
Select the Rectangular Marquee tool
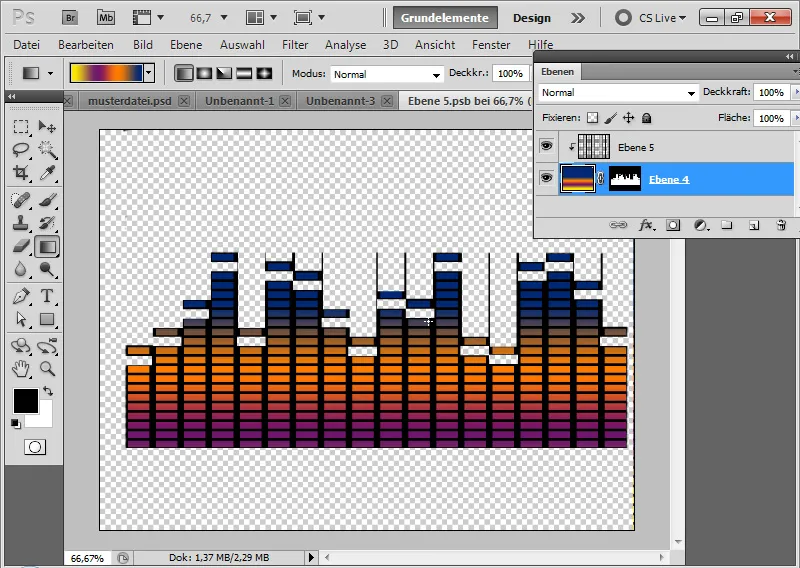coord(21,127)
